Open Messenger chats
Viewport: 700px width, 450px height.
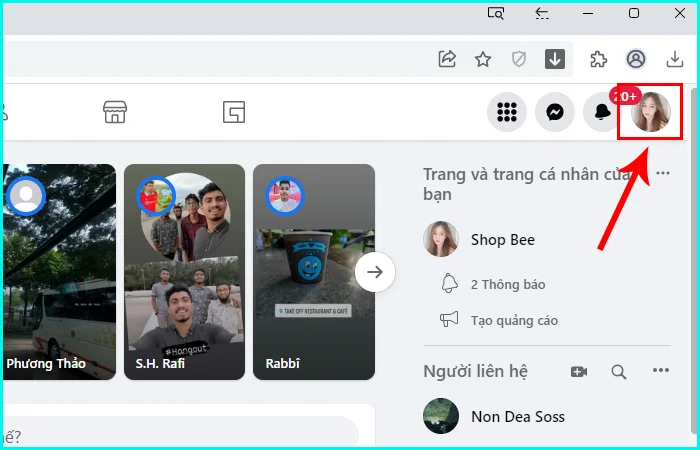tap(554, 112)
